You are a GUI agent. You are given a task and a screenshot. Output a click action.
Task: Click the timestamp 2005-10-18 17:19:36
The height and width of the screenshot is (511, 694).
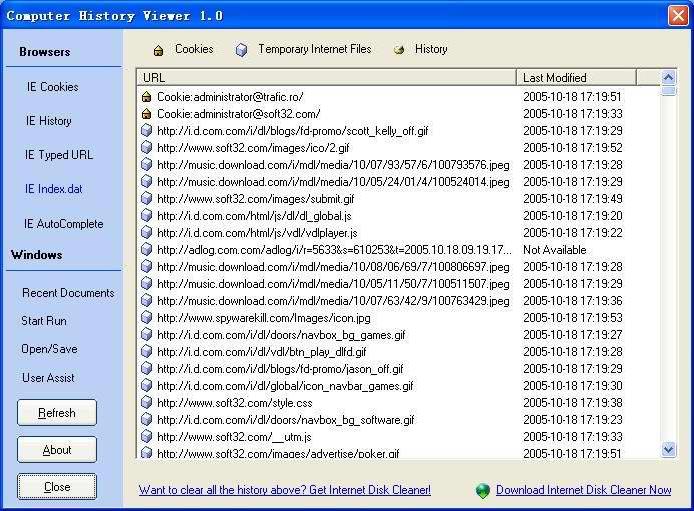[573, 301]
